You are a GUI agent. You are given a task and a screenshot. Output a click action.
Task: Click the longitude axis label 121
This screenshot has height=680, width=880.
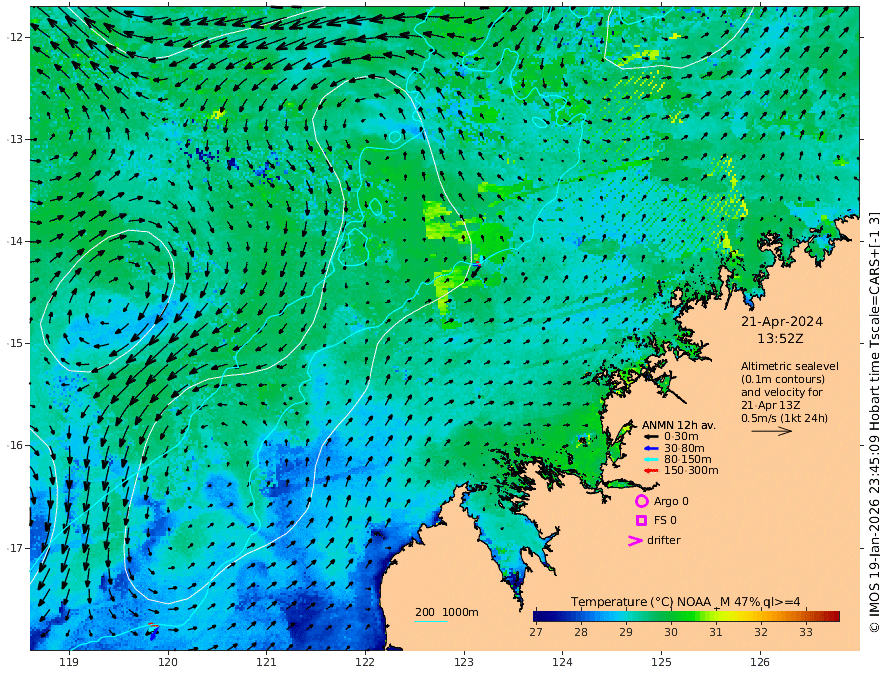coord(267,663)
